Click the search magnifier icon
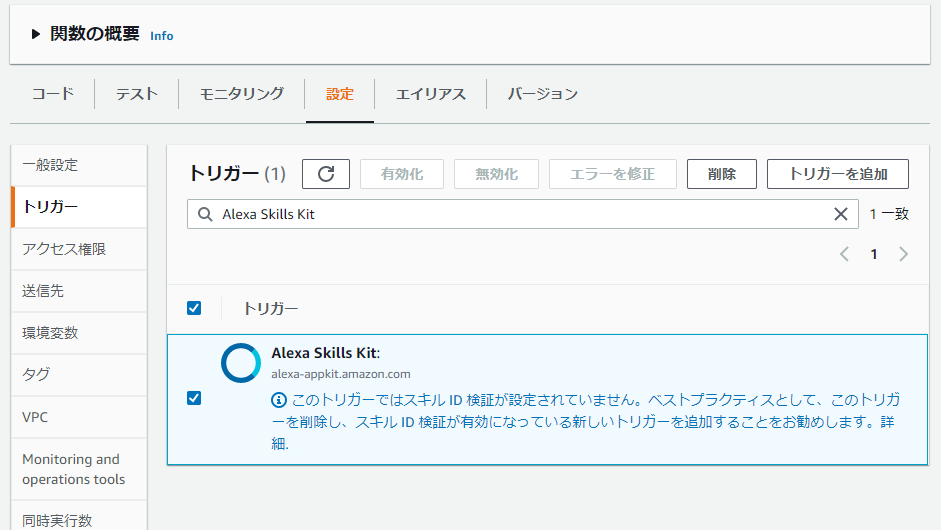 pos(205,214)
